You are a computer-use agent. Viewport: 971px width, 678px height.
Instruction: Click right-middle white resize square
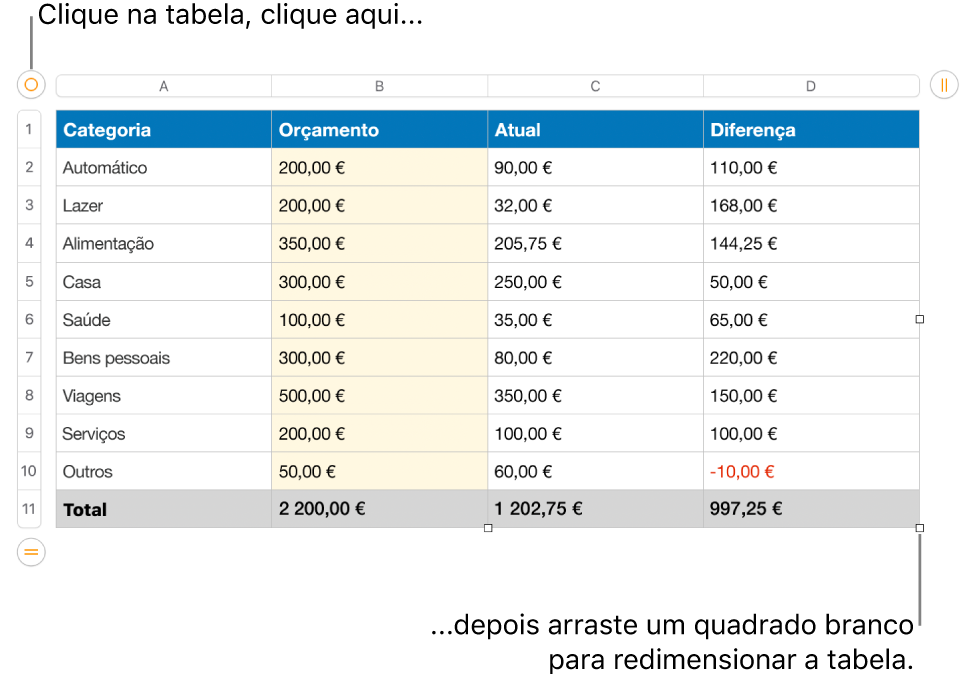920,319
